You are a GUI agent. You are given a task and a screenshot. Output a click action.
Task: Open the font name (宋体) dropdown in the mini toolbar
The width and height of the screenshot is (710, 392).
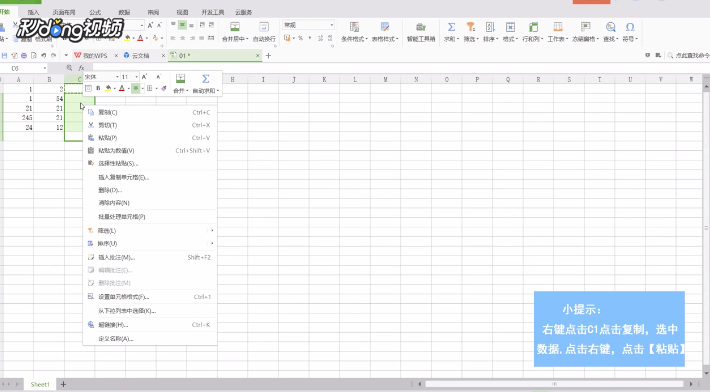[117, 77]
